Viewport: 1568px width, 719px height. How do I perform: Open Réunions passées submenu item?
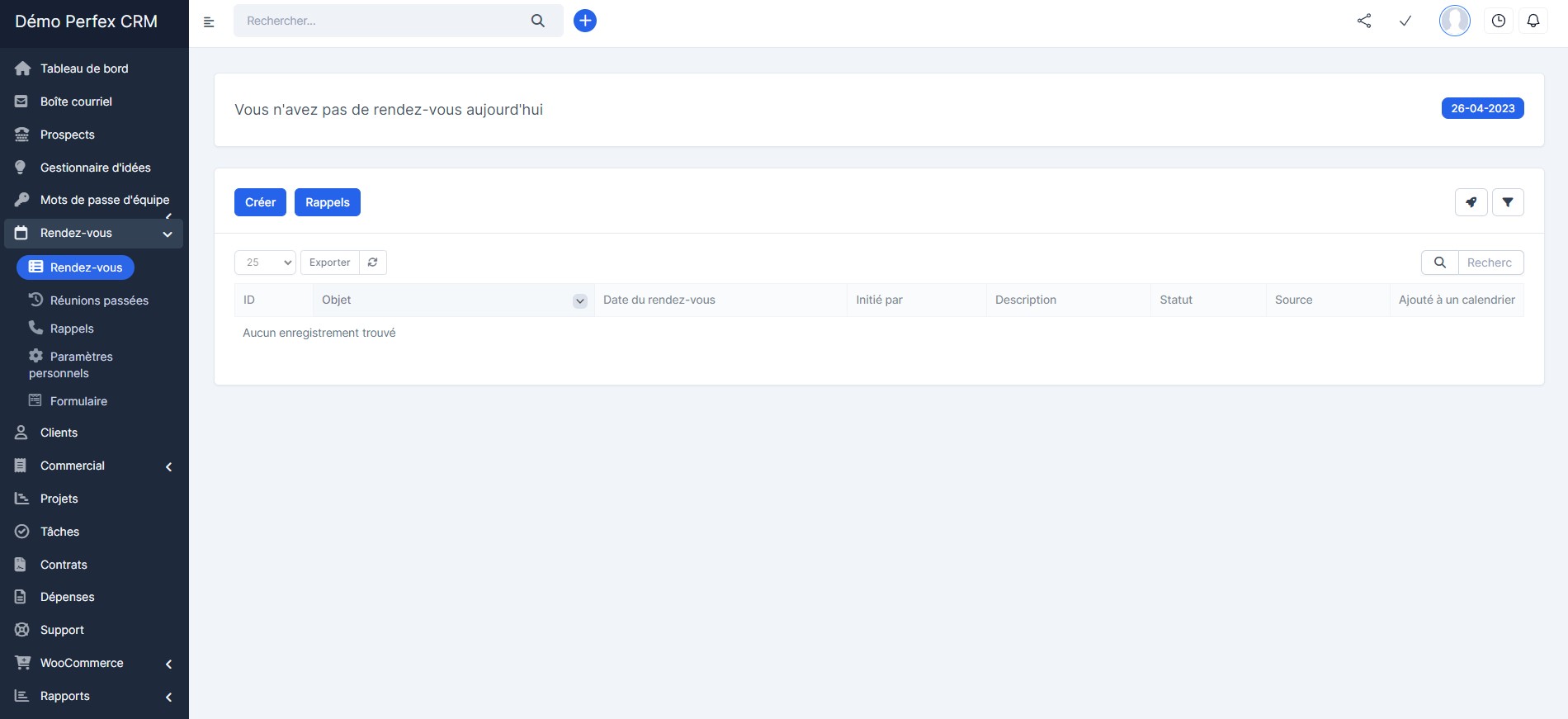point(88,300)
